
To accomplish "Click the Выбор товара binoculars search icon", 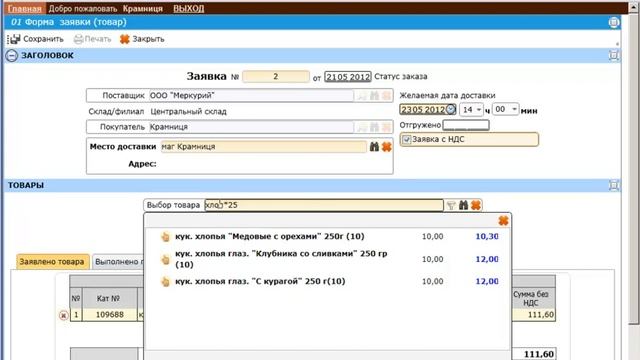I will (x=463, y=205).
